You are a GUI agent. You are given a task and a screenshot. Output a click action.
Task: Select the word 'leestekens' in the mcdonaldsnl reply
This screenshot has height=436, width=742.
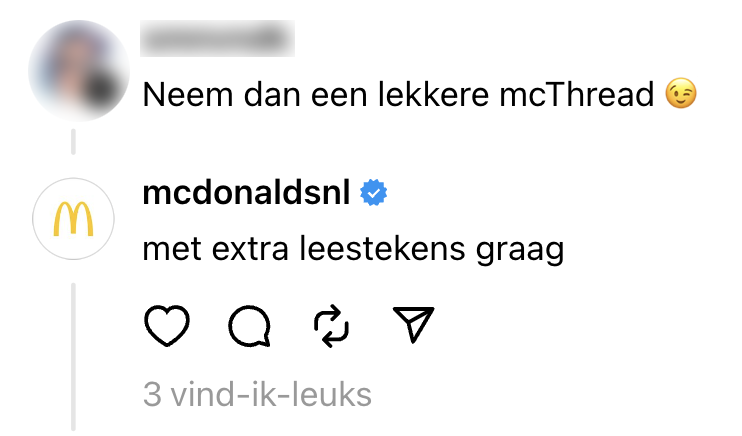click(x=382, y=249)
